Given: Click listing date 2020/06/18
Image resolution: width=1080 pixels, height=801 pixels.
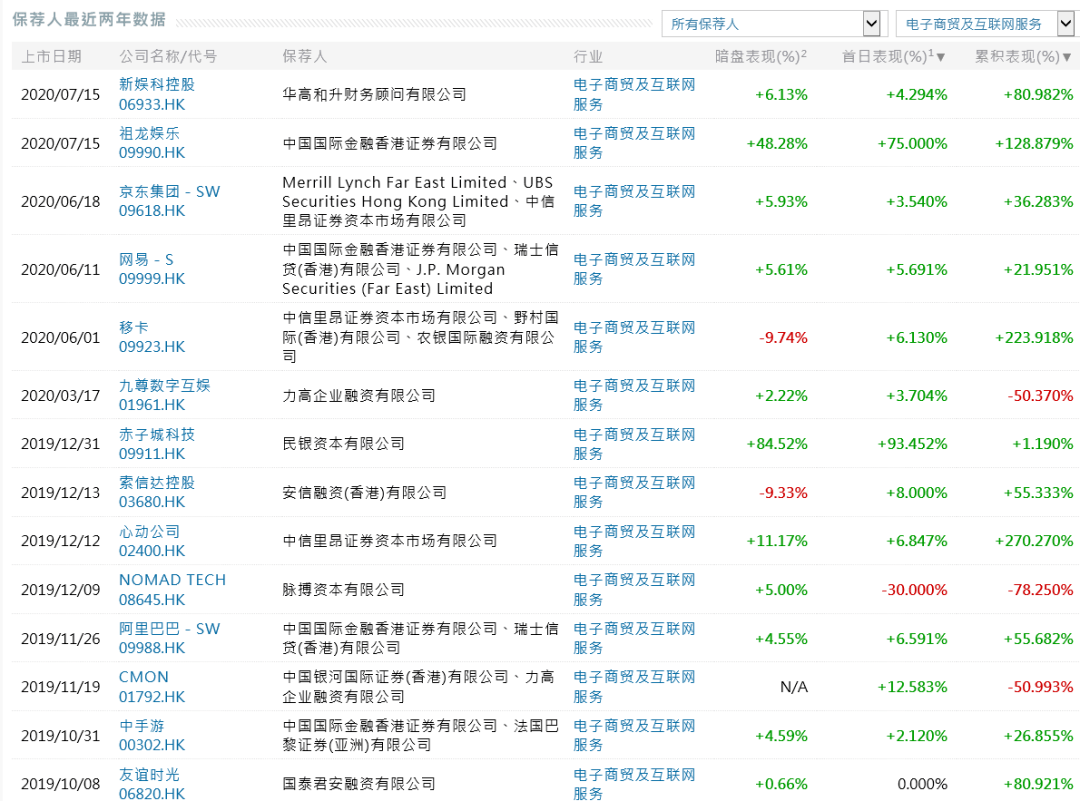Looking at the screenshot, I should pyautogui.click(x=61, y=202).
